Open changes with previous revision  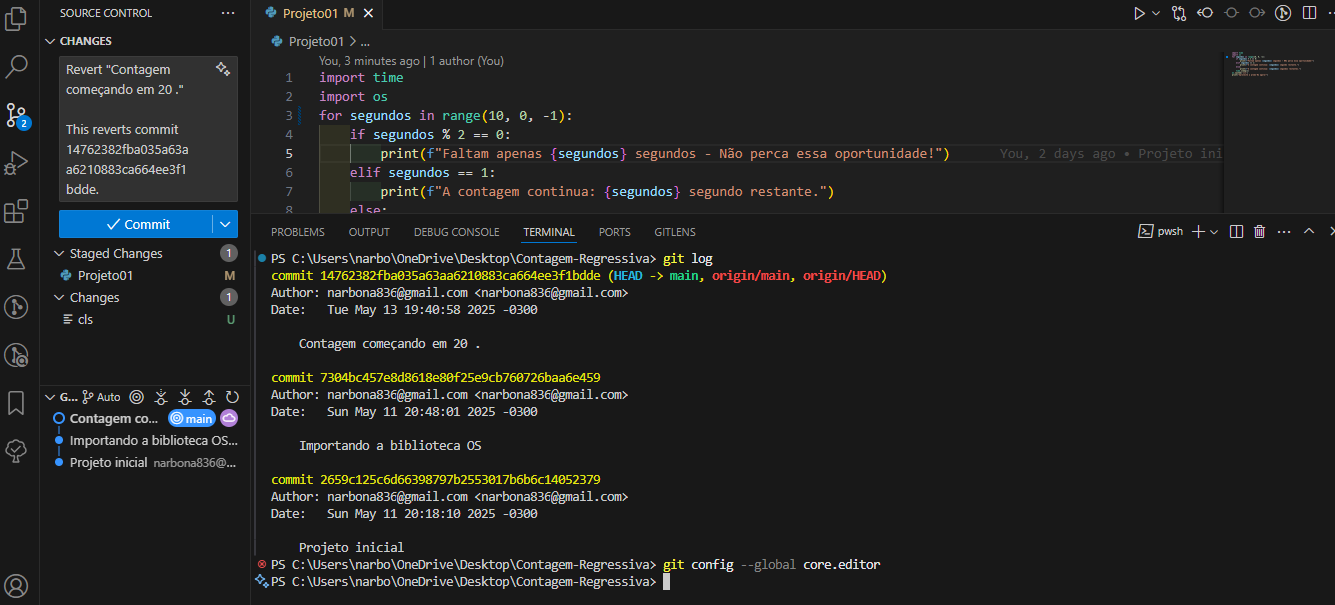(1205, 13)
